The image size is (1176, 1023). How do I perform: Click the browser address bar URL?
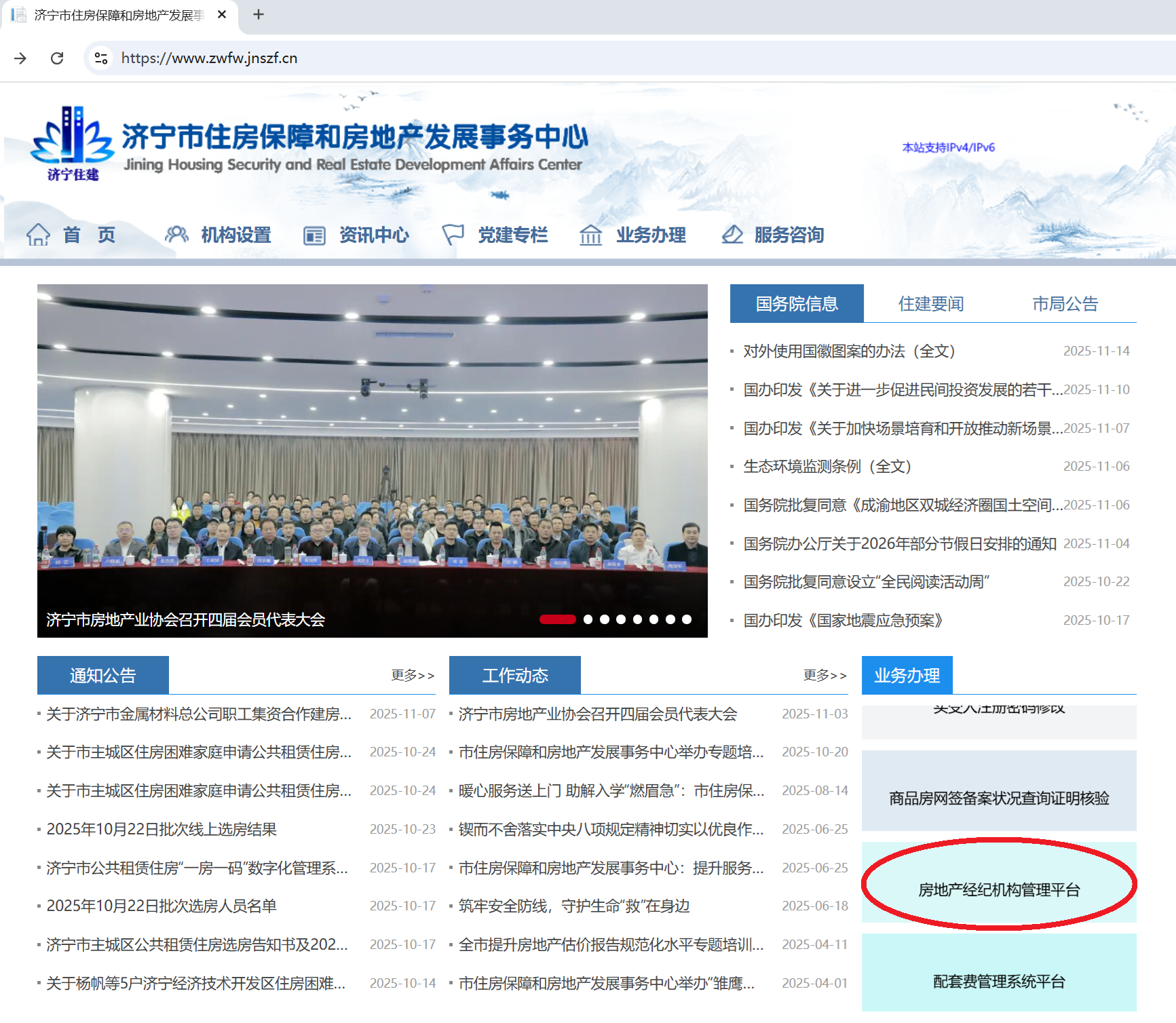pyautogui.click(x=209, y=58)
